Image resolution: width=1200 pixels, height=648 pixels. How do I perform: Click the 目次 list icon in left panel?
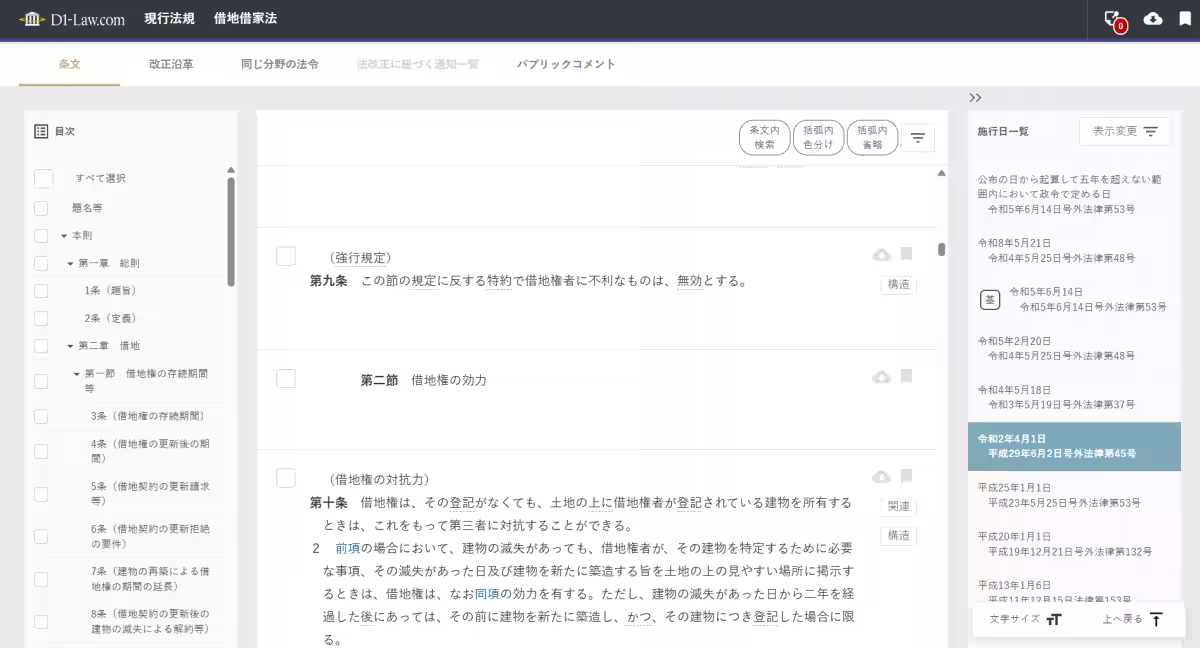point(39,130)
